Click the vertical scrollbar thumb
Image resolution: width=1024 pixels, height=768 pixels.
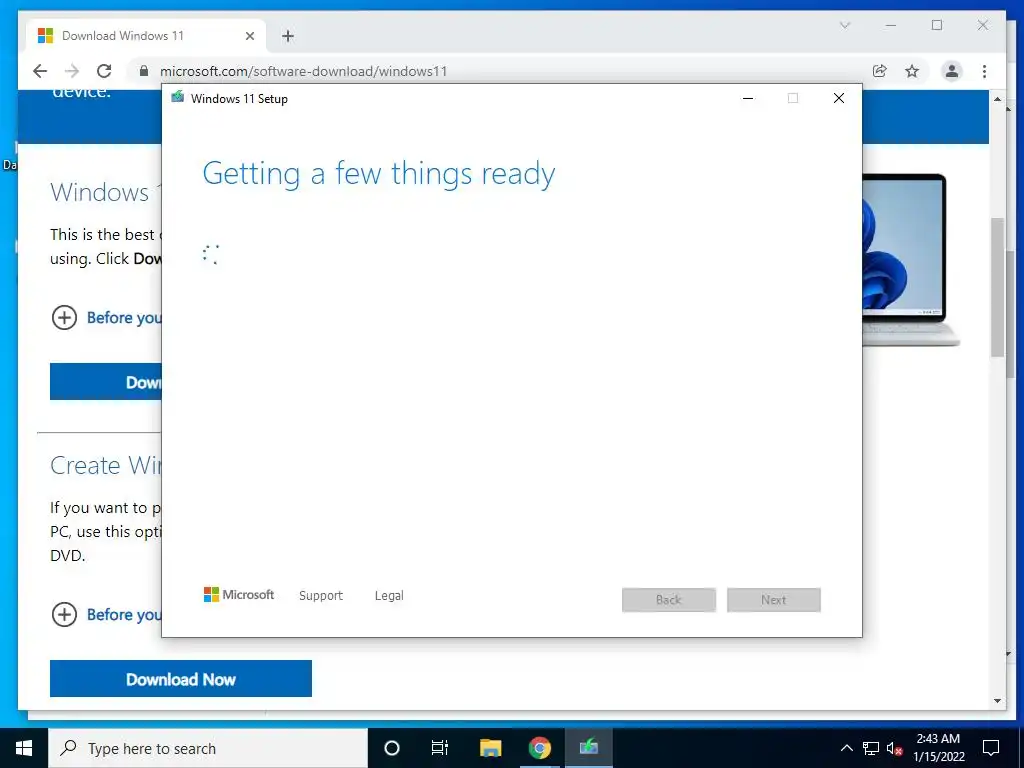tap(997, 287)
